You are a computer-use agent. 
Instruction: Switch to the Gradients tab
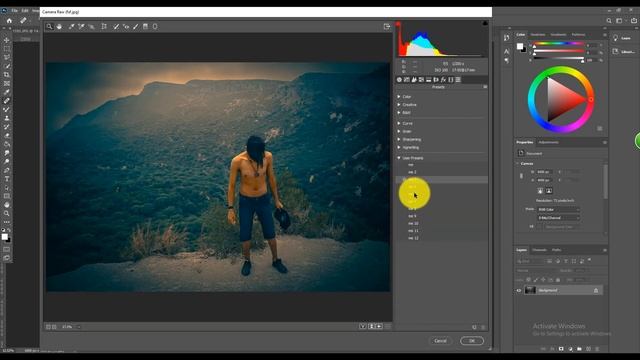pyautogui.click(x=558, y=35)
